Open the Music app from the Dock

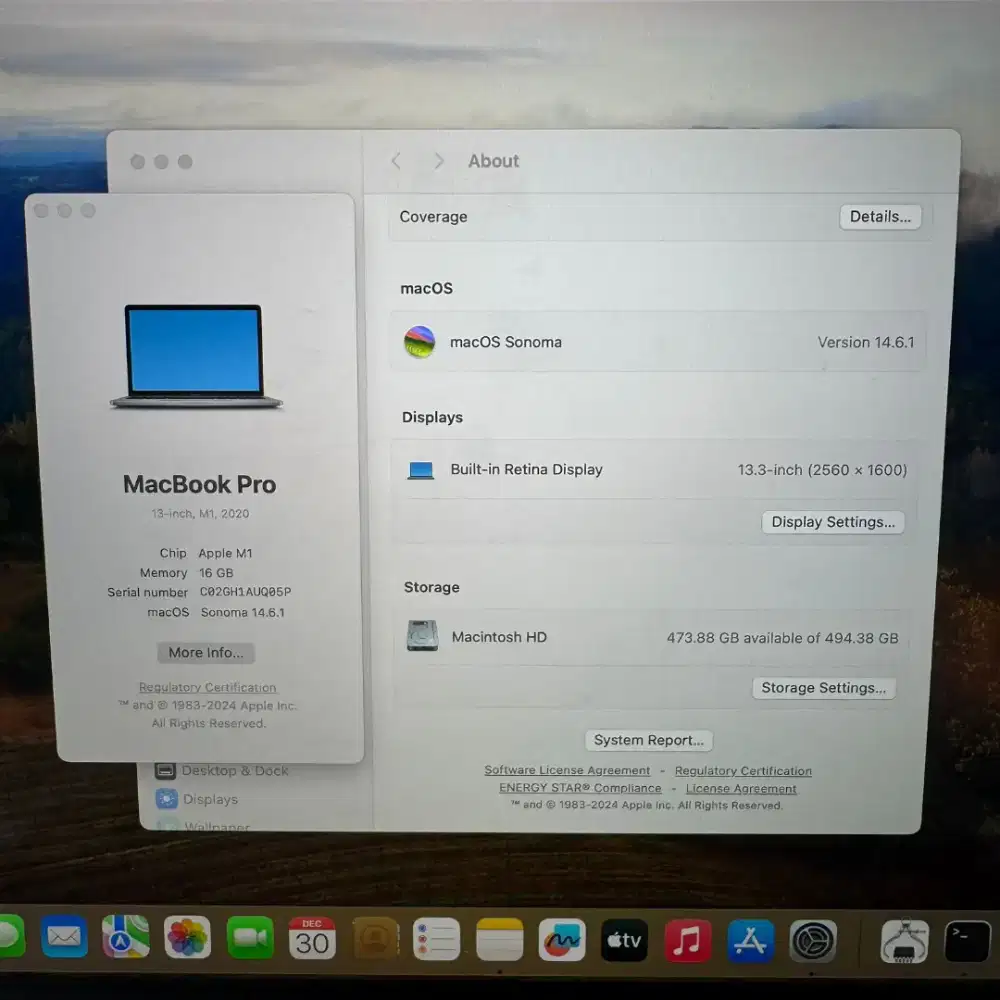(x=686, y=938)
